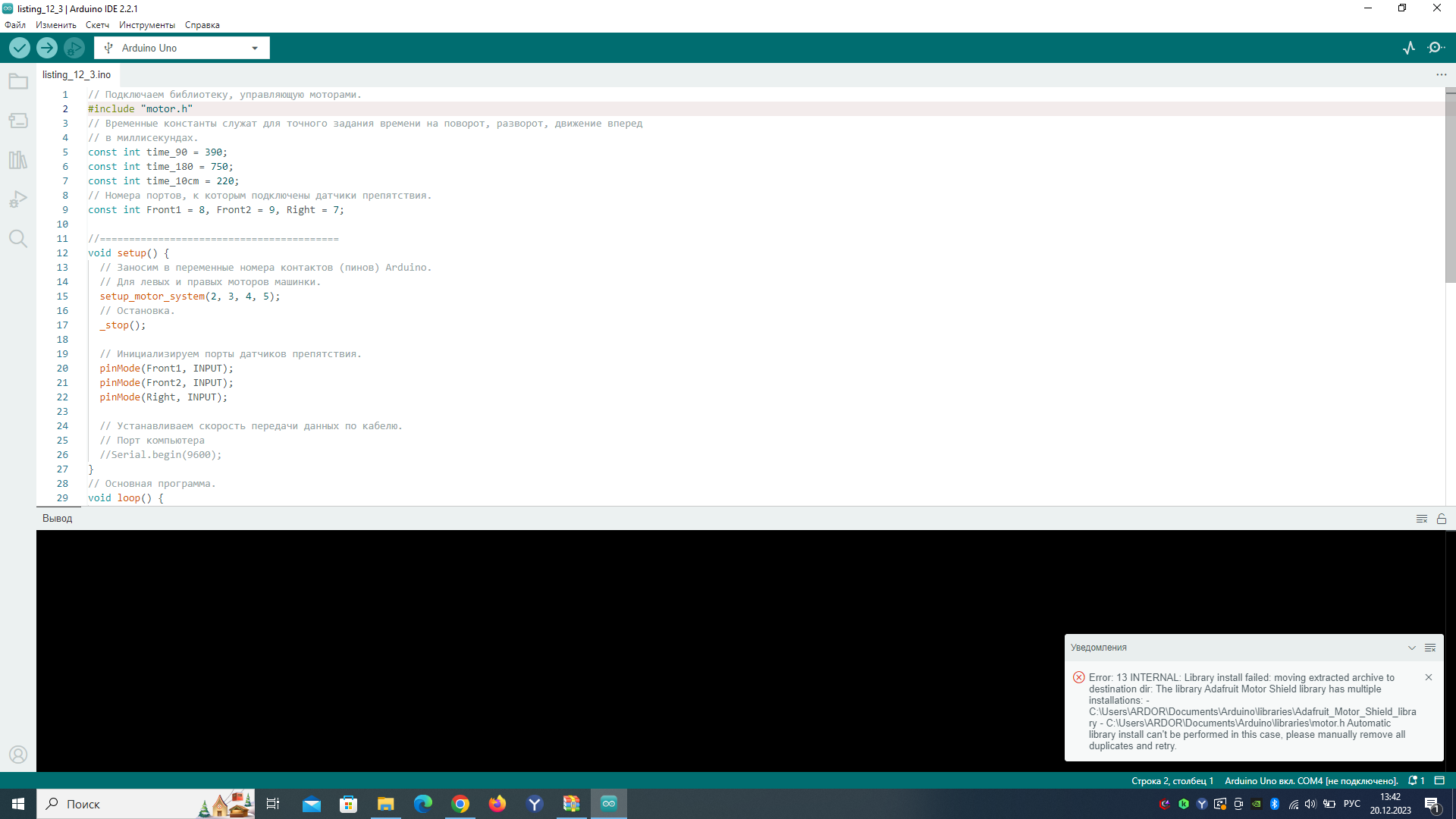Click the copy output icon in Вывод panel

pos(1421,518)
